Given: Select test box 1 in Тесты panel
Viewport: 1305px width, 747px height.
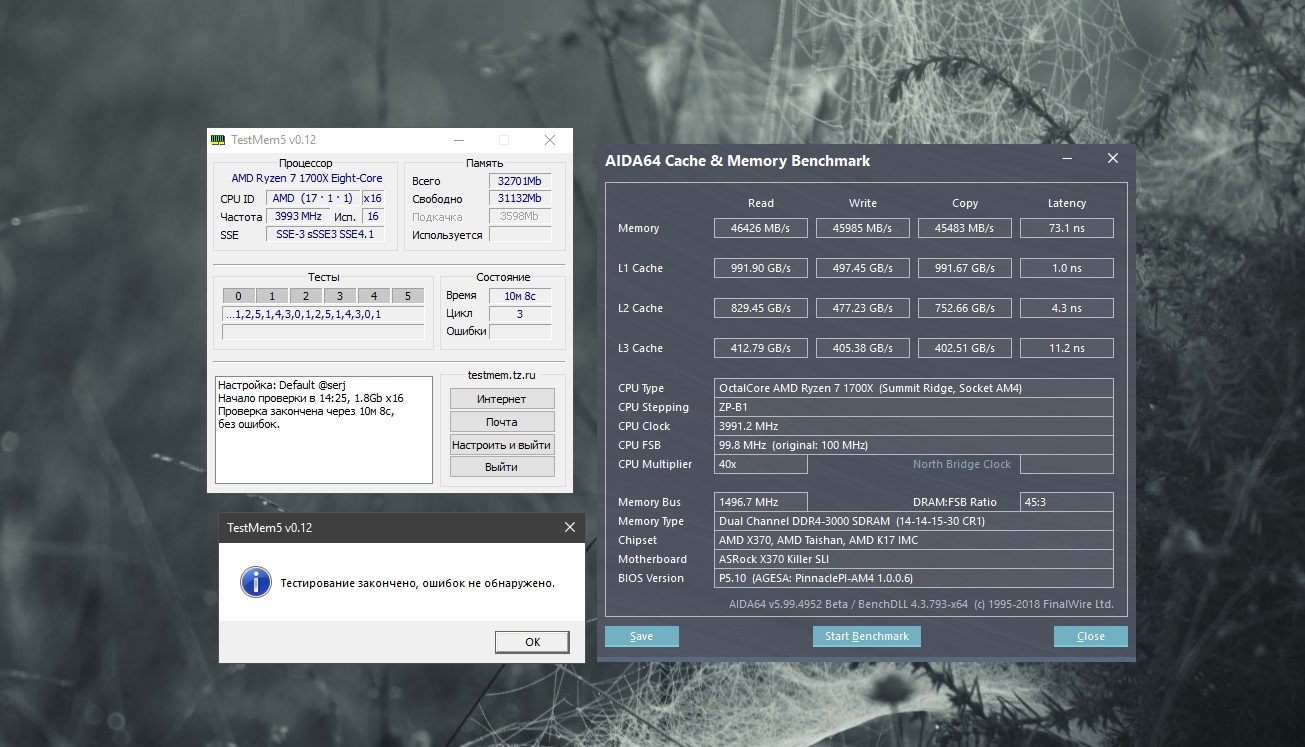Looking at the screenshot, I should click(272, 296).
